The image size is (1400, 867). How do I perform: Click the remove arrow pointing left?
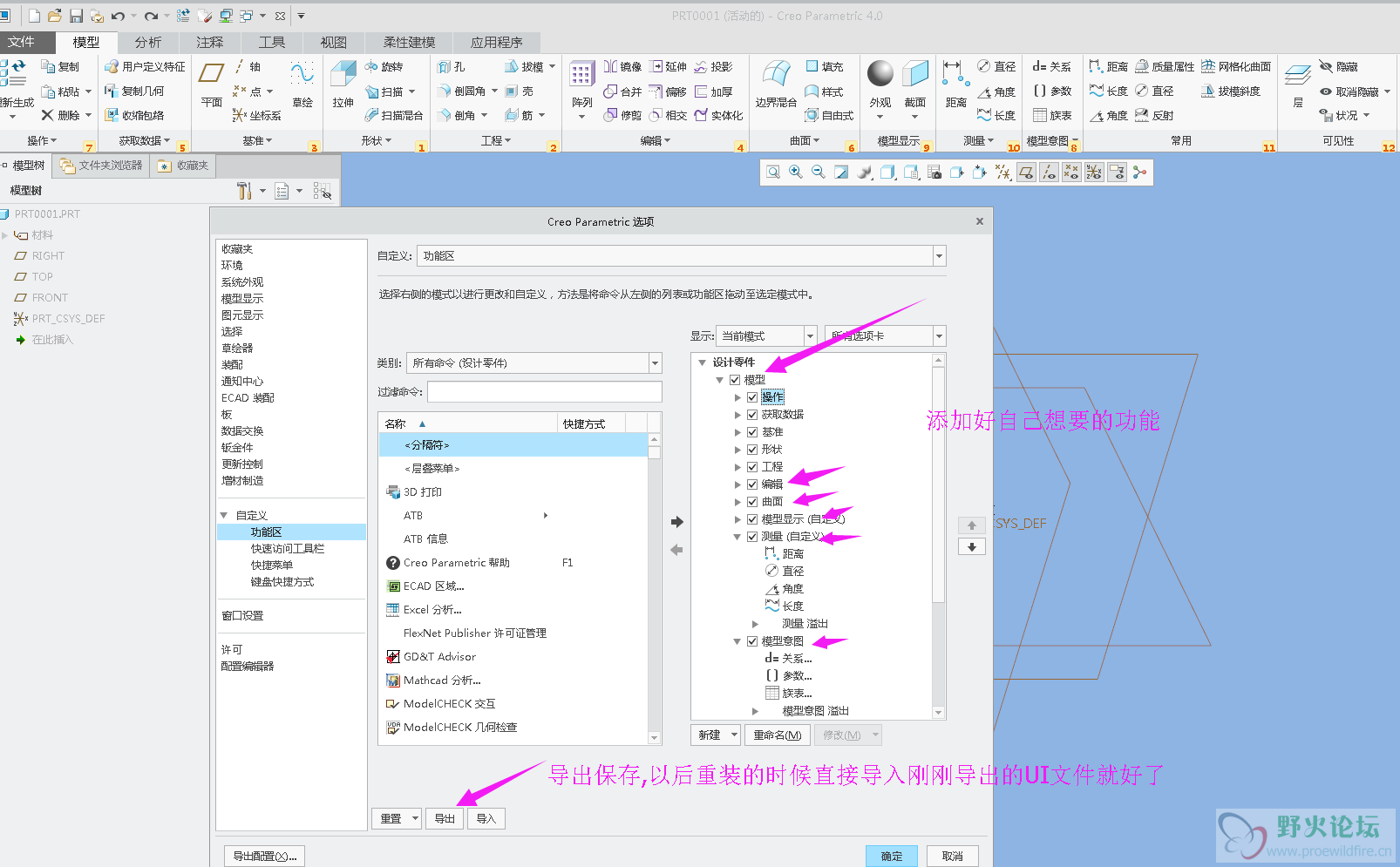coord(676,550)
